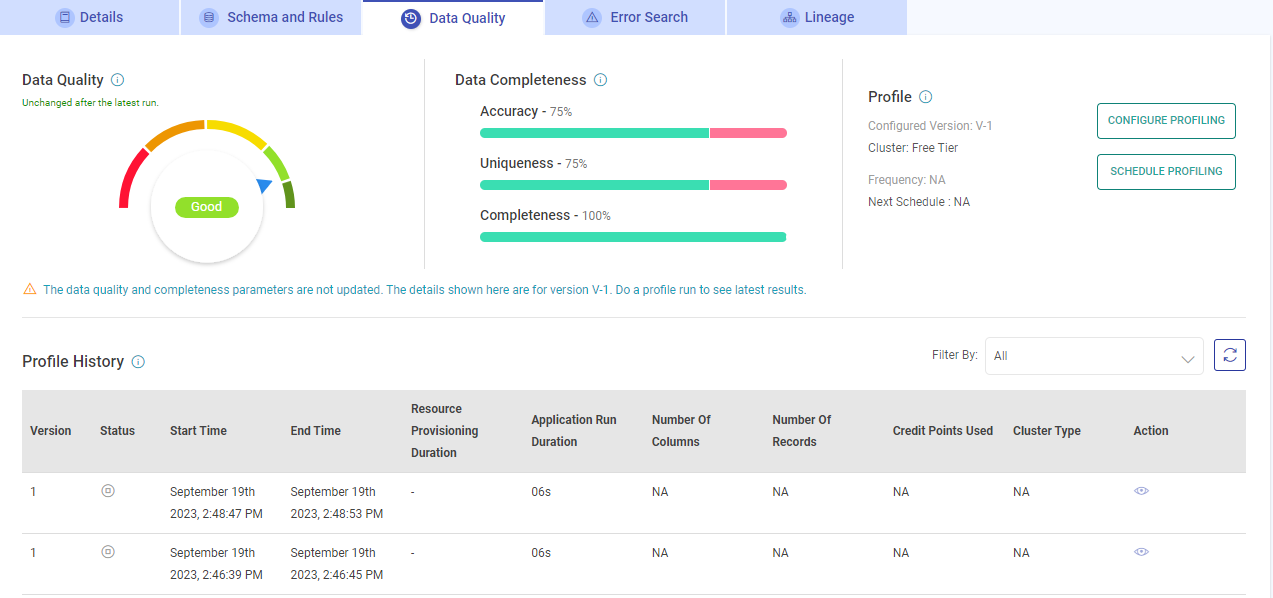Image resolution: width=1273 pixels, height=598 pixels.
Task: Click the second row's status indicator
Action: click(x=108, y=551)
